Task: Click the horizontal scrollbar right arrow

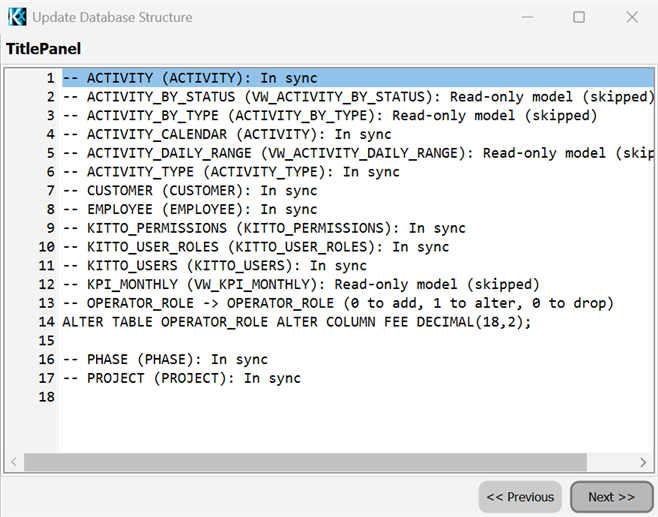Action: tap(643, 462)
